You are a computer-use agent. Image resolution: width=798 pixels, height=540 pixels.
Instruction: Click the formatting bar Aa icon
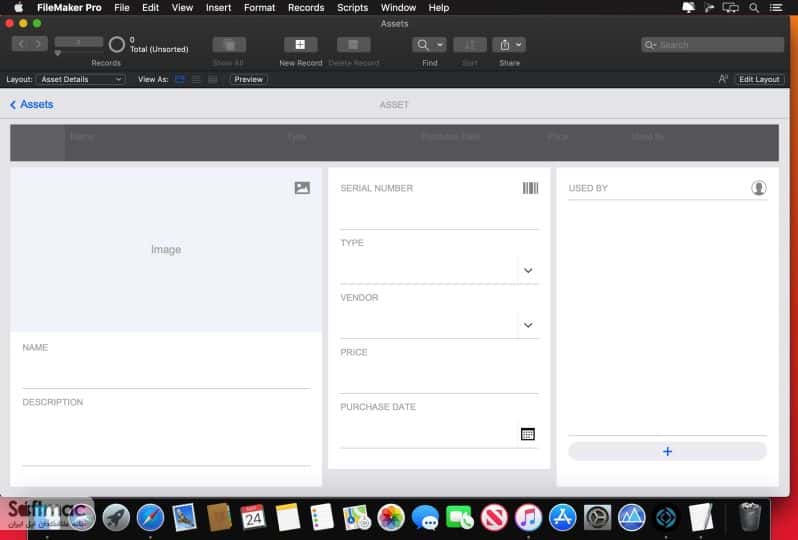point(723,79)
